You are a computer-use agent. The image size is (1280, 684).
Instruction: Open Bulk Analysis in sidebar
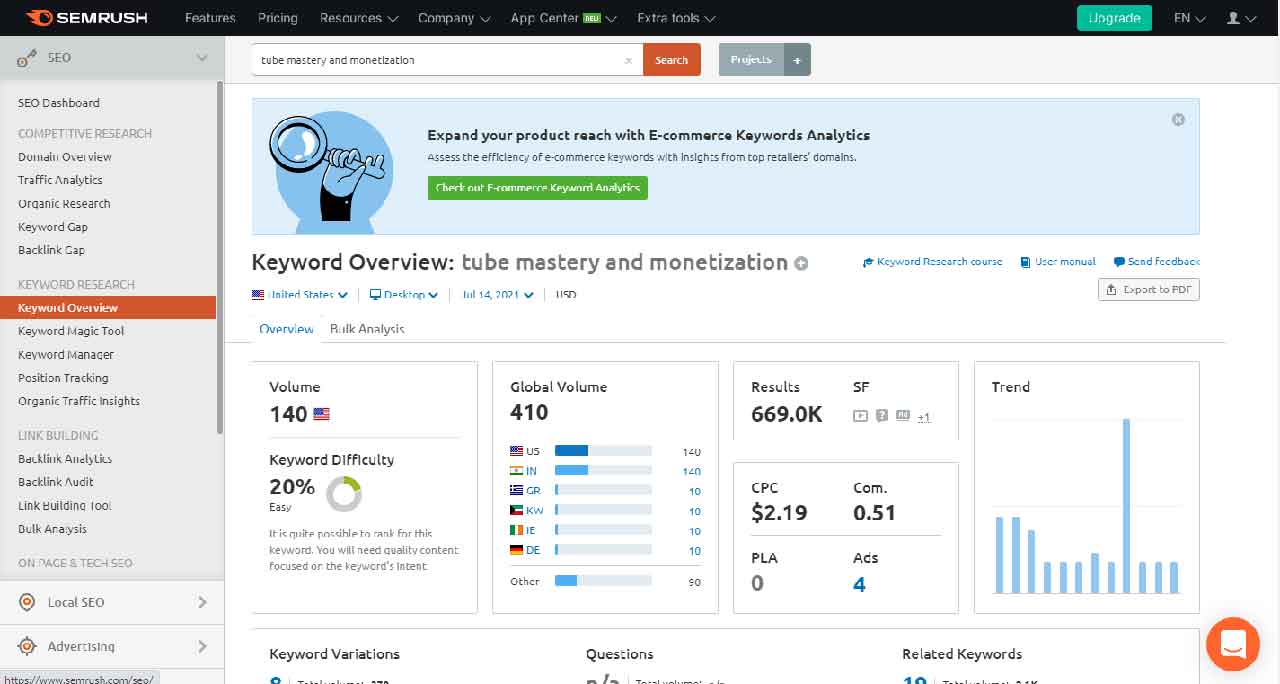[52, 529]
